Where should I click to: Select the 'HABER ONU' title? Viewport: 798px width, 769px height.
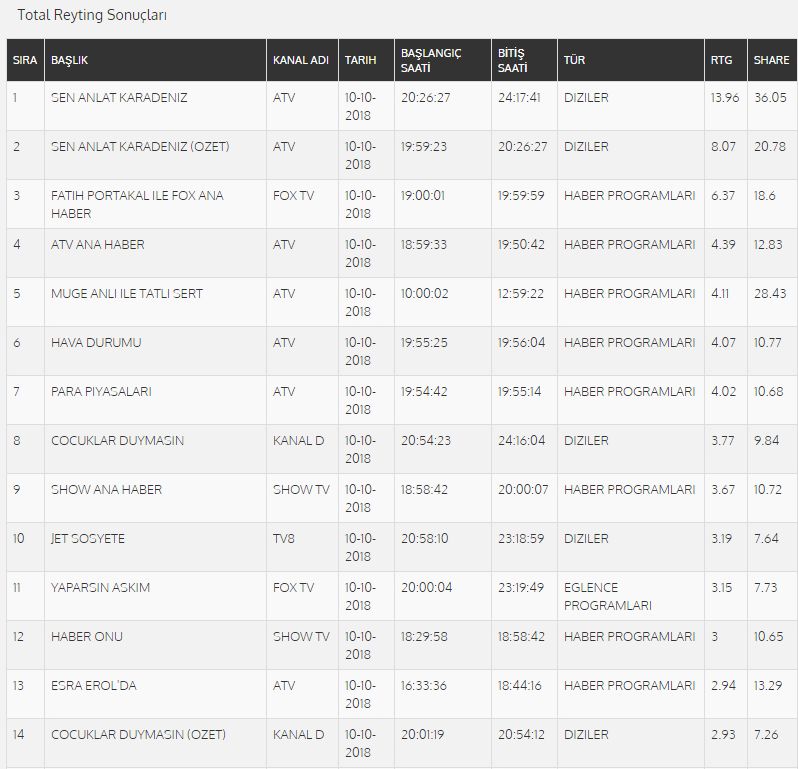pyautogui.click(x=87, y=637)
